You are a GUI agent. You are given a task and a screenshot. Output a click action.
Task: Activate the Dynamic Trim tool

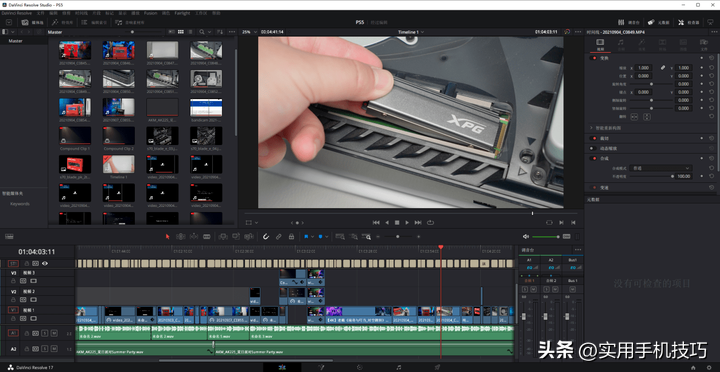(194, 237)
